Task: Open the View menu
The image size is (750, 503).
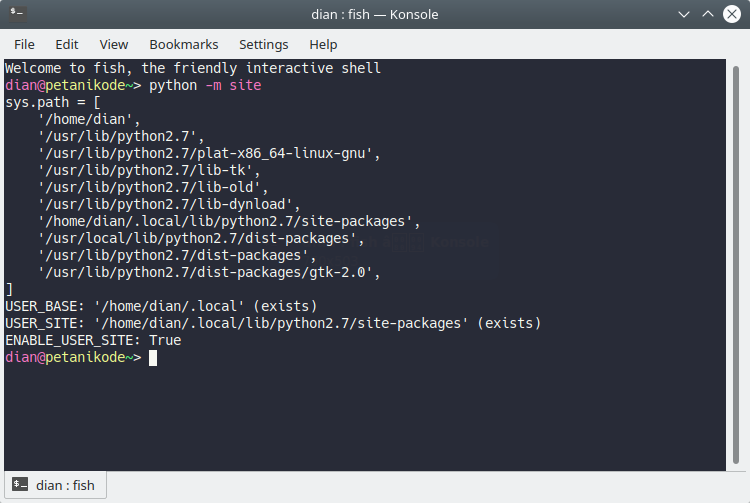Action: pyautogui.click(x=114, y=44)
